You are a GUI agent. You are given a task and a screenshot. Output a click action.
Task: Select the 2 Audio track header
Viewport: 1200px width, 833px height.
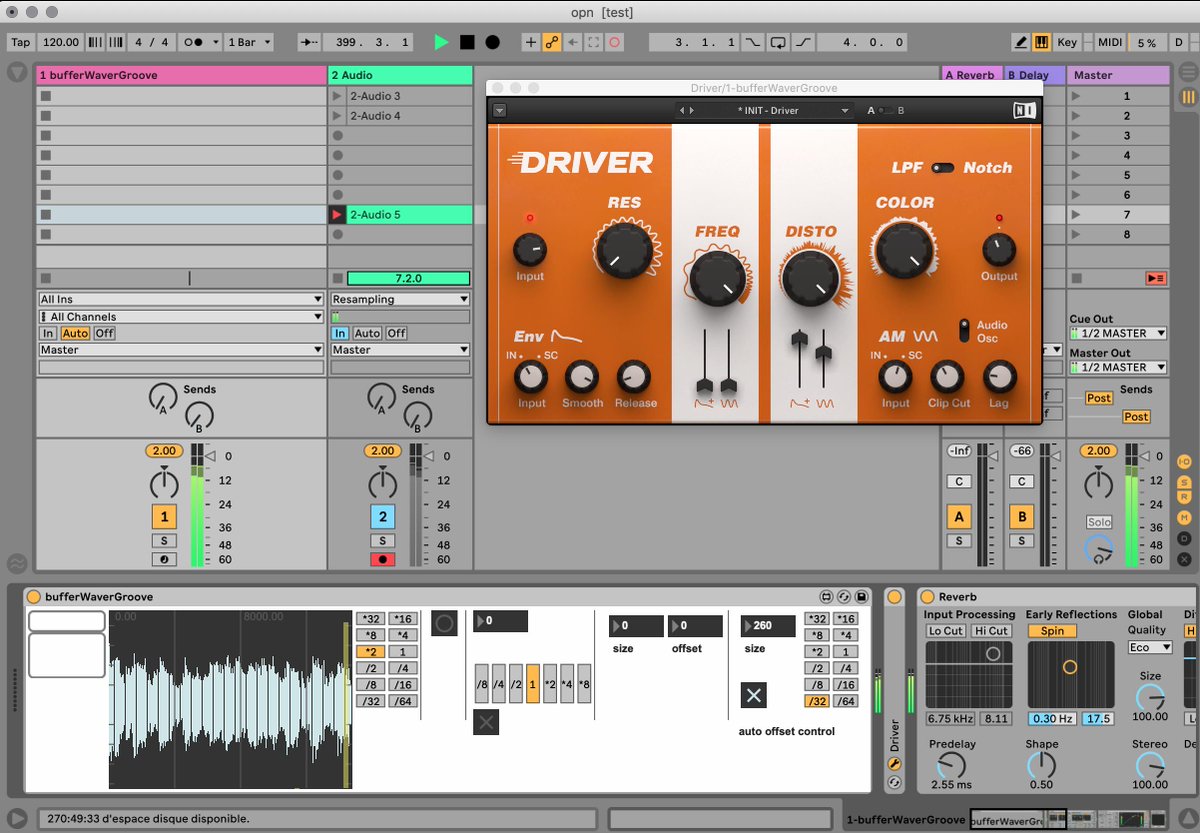click(x=400, y=75)
